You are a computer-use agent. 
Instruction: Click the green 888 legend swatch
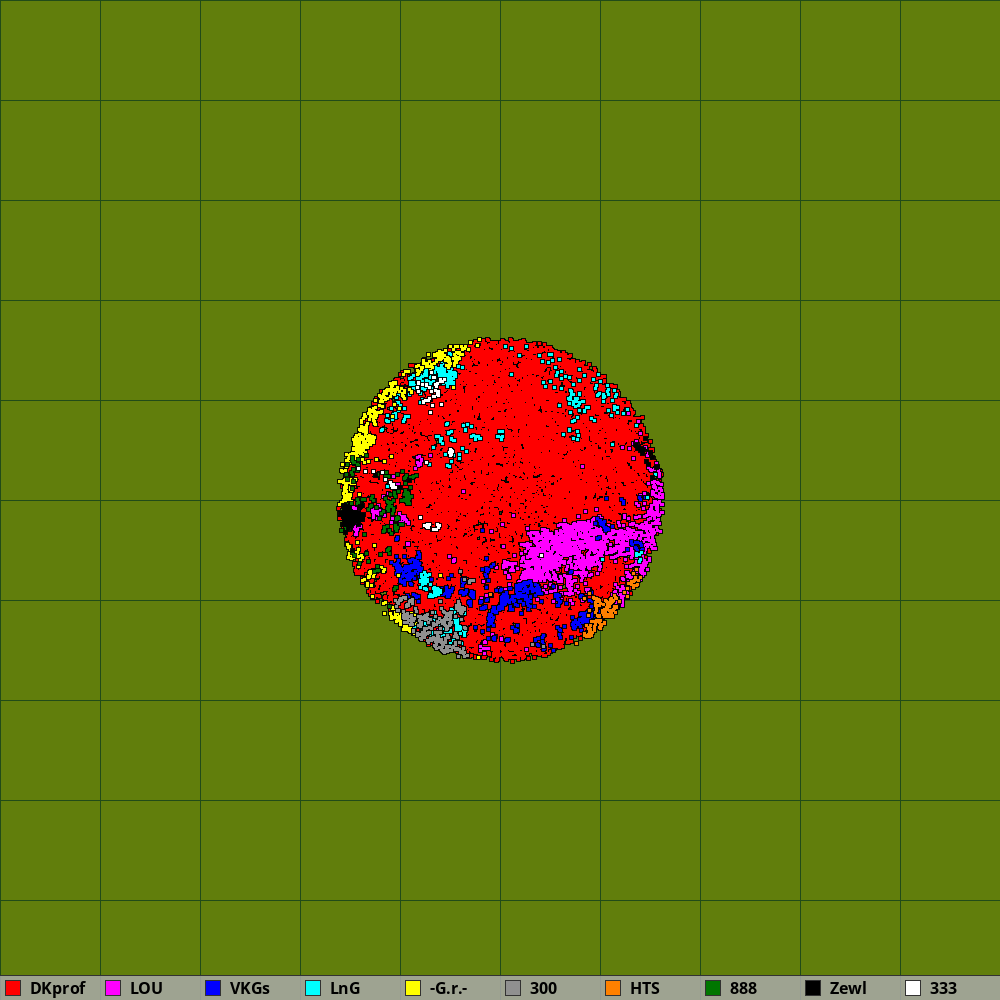coord(713,988)
